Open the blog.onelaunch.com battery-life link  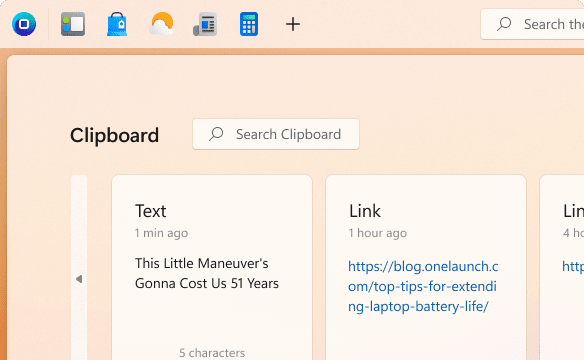423,286
